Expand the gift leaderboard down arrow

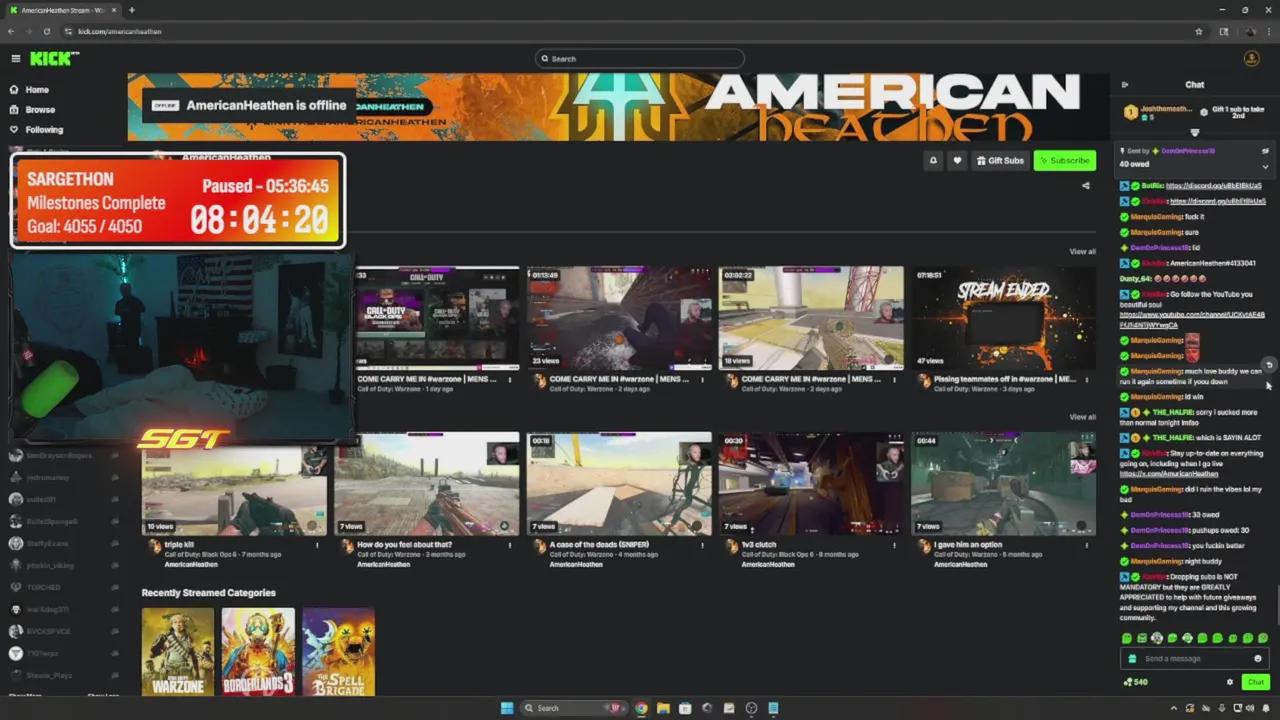tap(1194, 133)
